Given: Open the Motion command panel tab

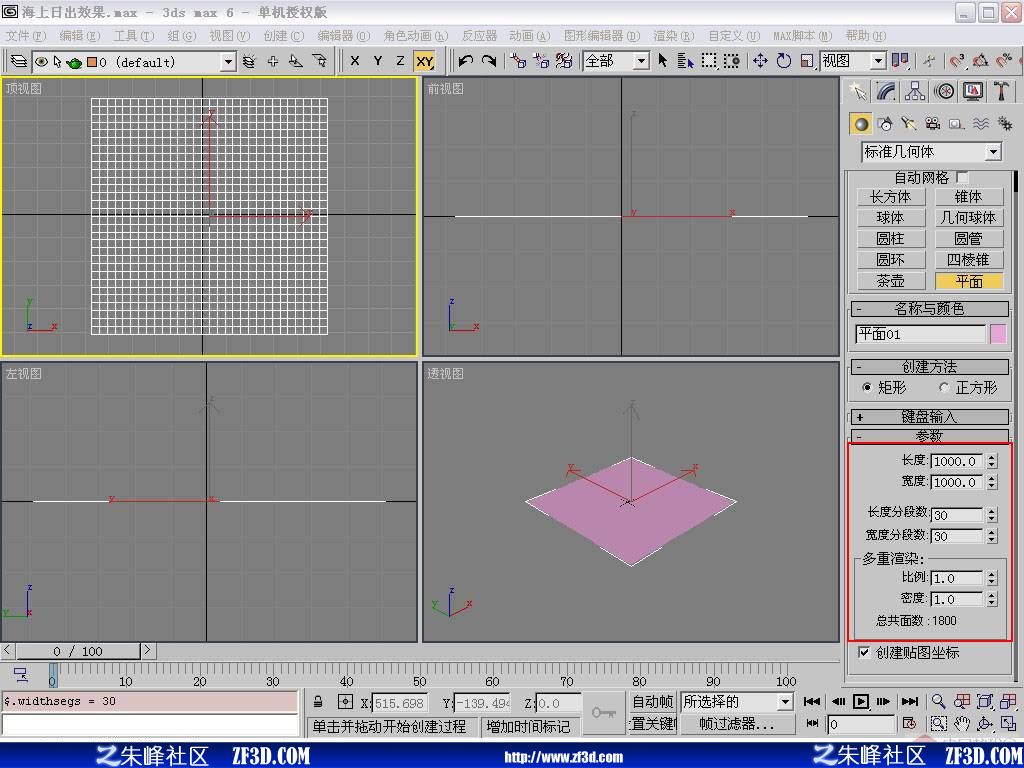Looking at the screenshot, I should tap(944, 91).
